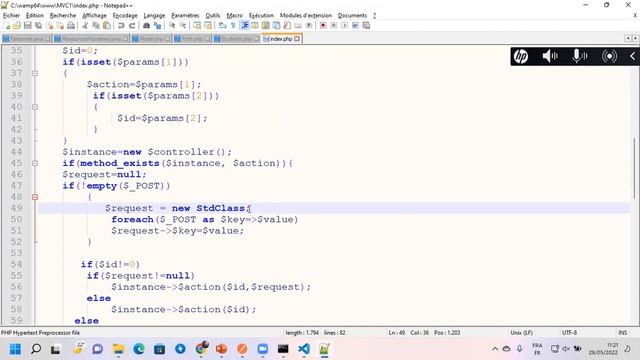
Task: Toggle show all characters pilcrow icon
Action: click(233, 26)
